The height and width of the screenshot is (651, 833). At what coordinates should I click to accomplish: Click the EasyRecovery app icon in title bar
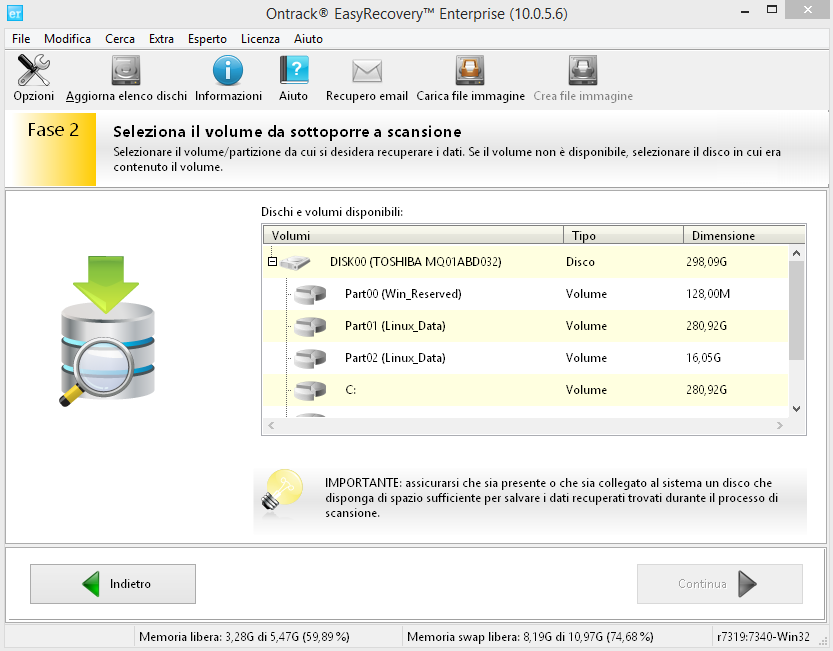pyautogui.click(x=15, y=13)
